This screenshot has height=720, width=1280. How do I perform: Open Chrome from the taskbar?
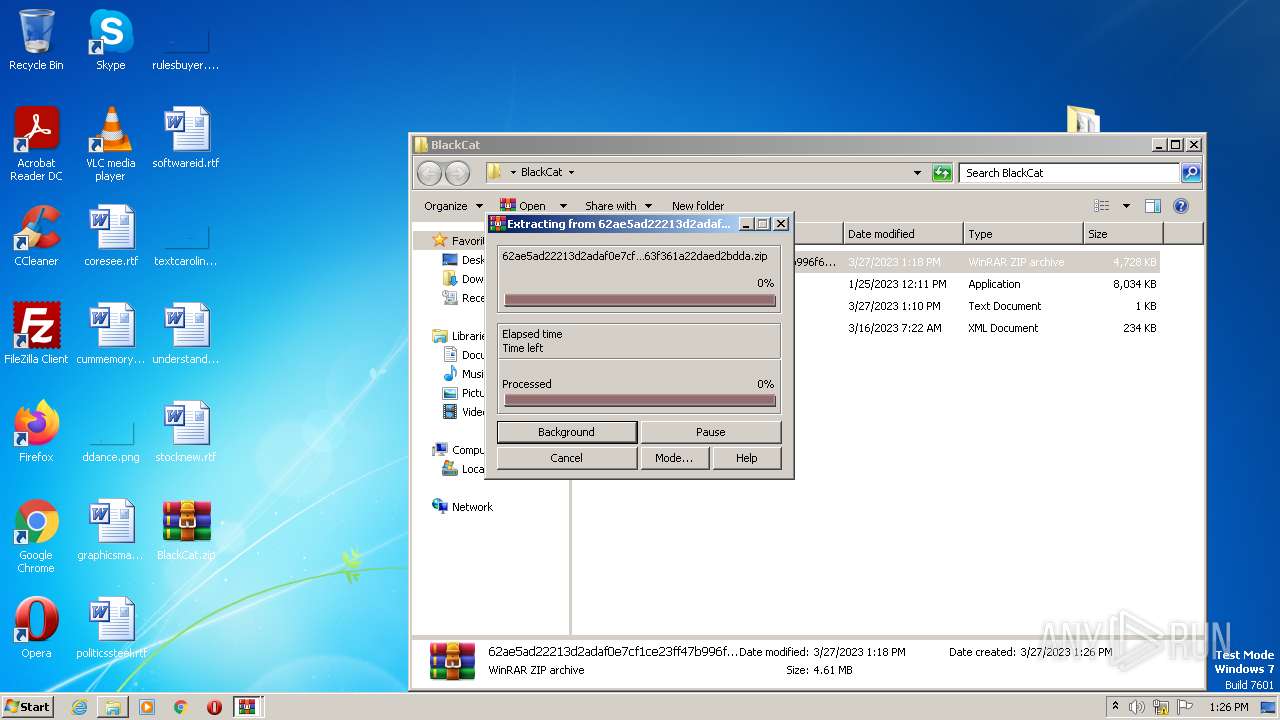pos(181,707)
